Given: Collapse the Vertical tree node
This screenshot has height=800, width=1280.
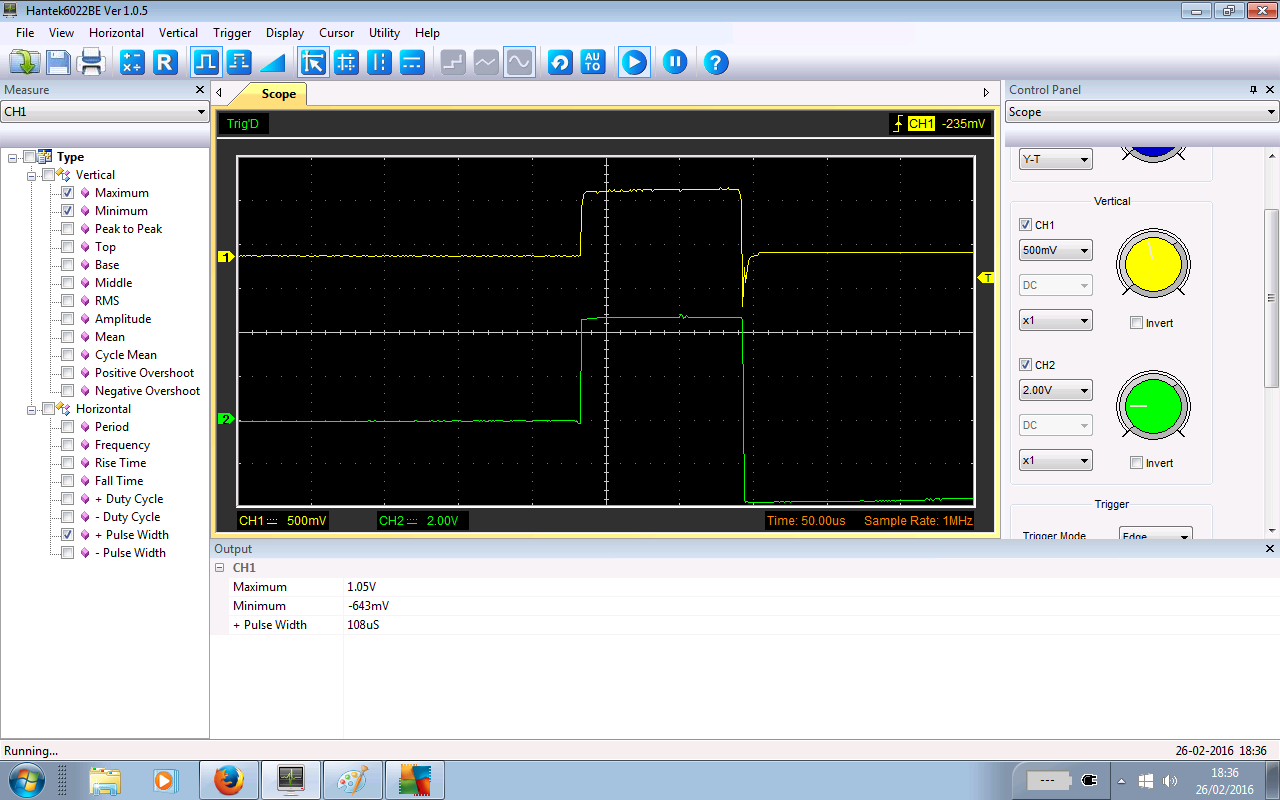Looking at the screenshot, I should (32, 175).
